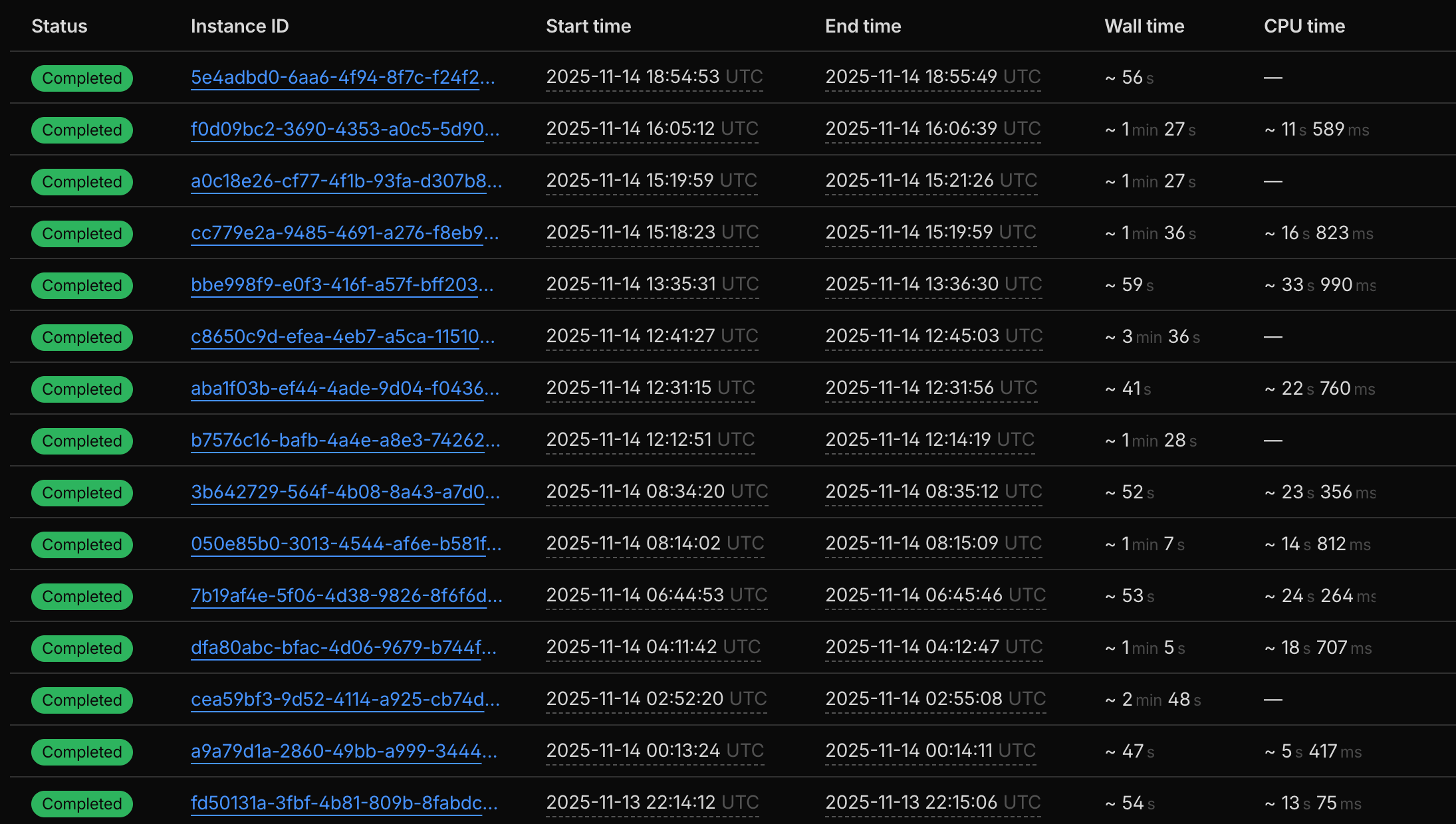1456x824 pixels.
Task: Open instance dfa80abc-bfac-4d06 link
Action: 343,648
